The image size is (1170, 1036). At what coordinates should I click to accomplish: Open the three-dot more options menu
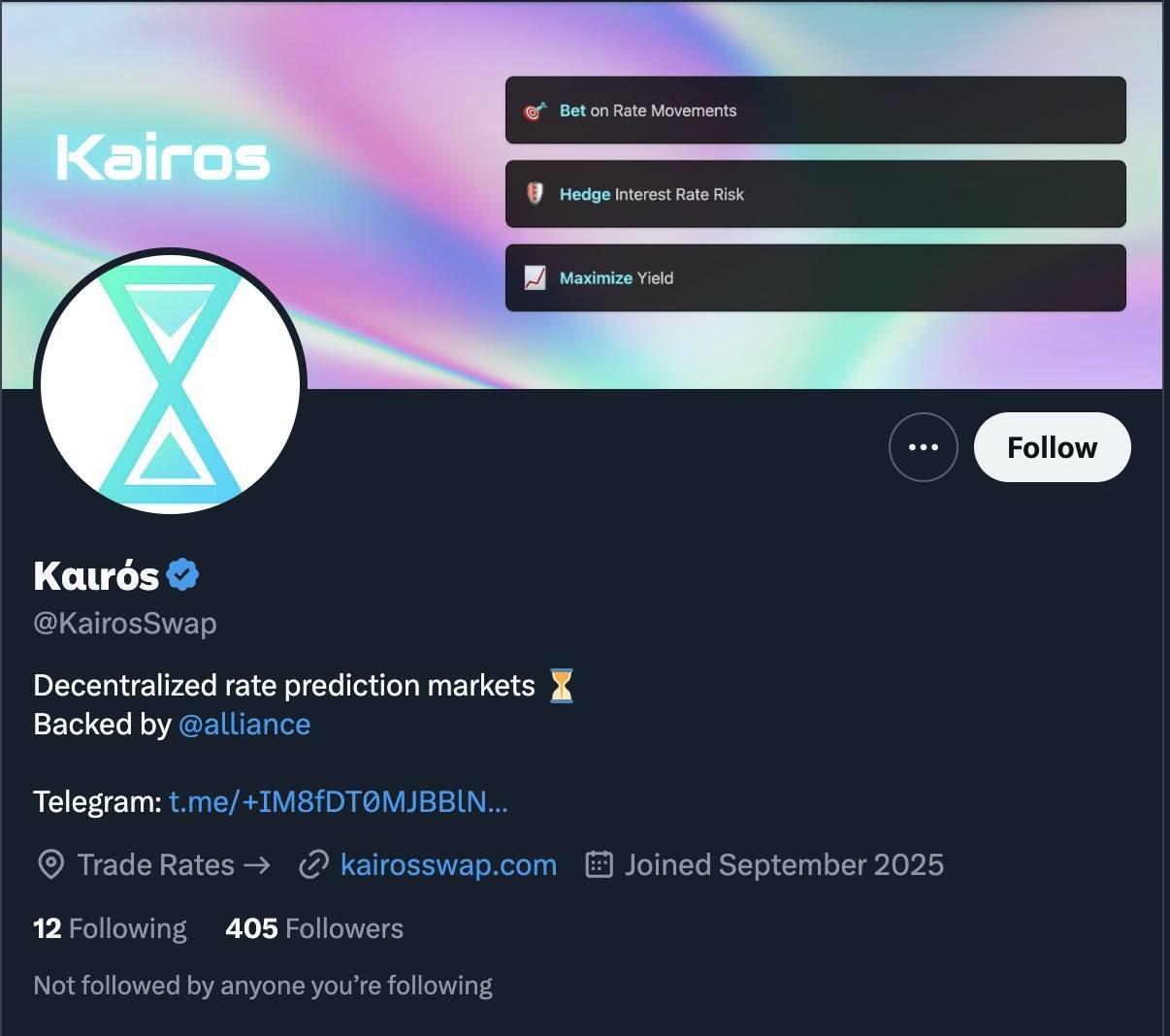click(x=923, y=447)
